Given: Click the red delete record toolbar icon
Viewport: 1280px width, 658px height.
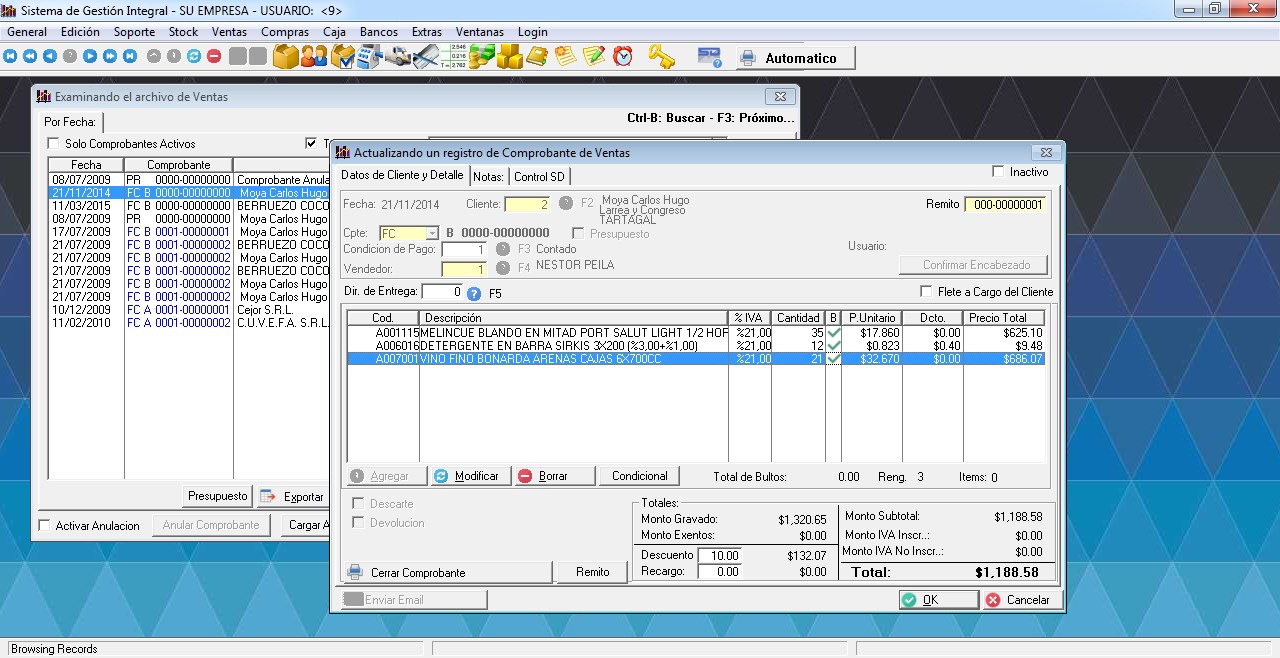Looking at the screenshot, I should point(214,57).
